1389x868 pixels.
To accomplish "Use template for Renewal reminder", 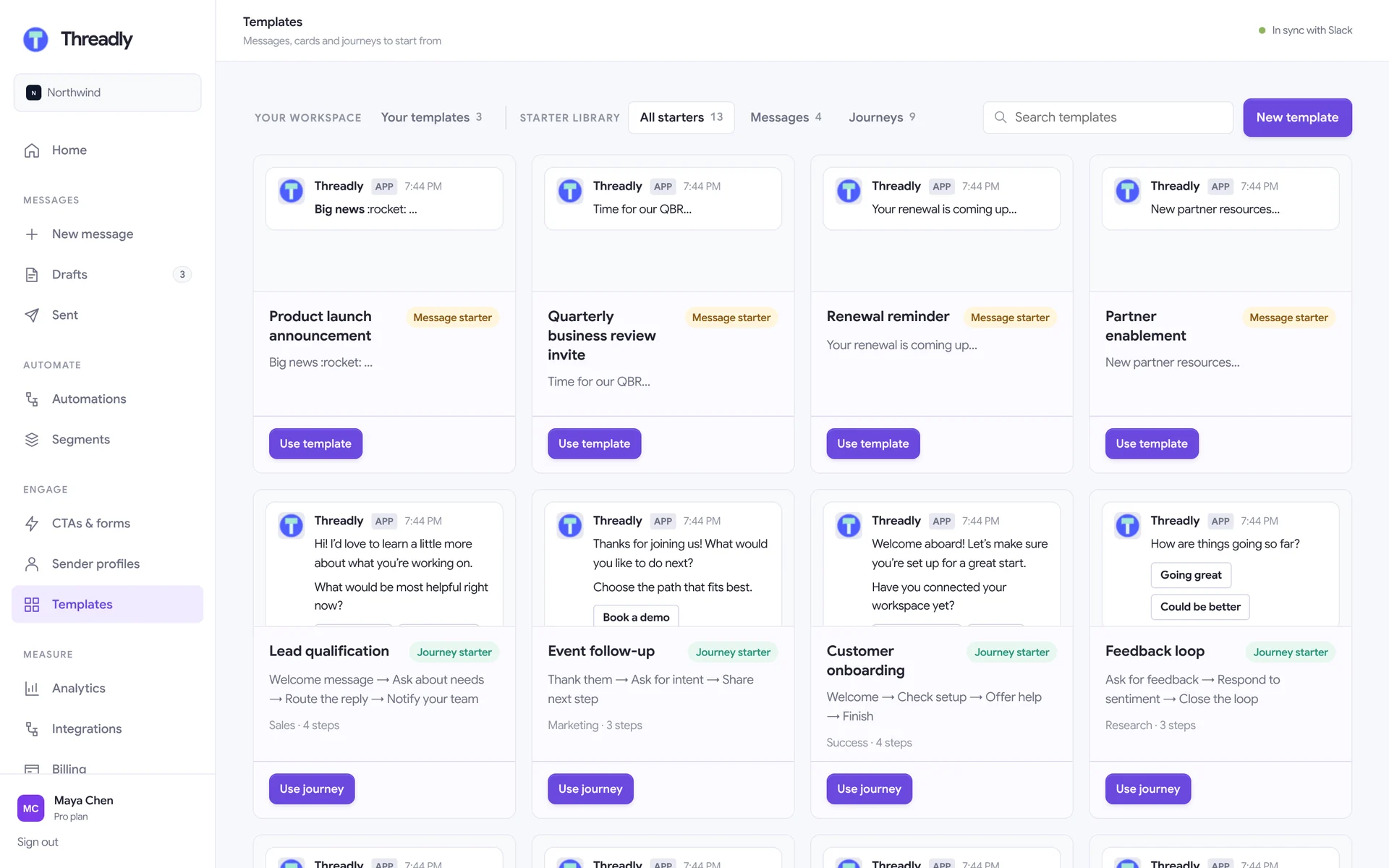I will [872, 443].
